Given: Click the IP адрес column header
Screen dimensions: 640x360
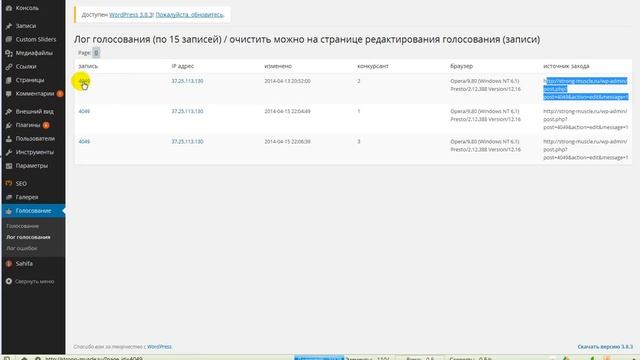Looking at the screenshot, I should click(182, 66).
